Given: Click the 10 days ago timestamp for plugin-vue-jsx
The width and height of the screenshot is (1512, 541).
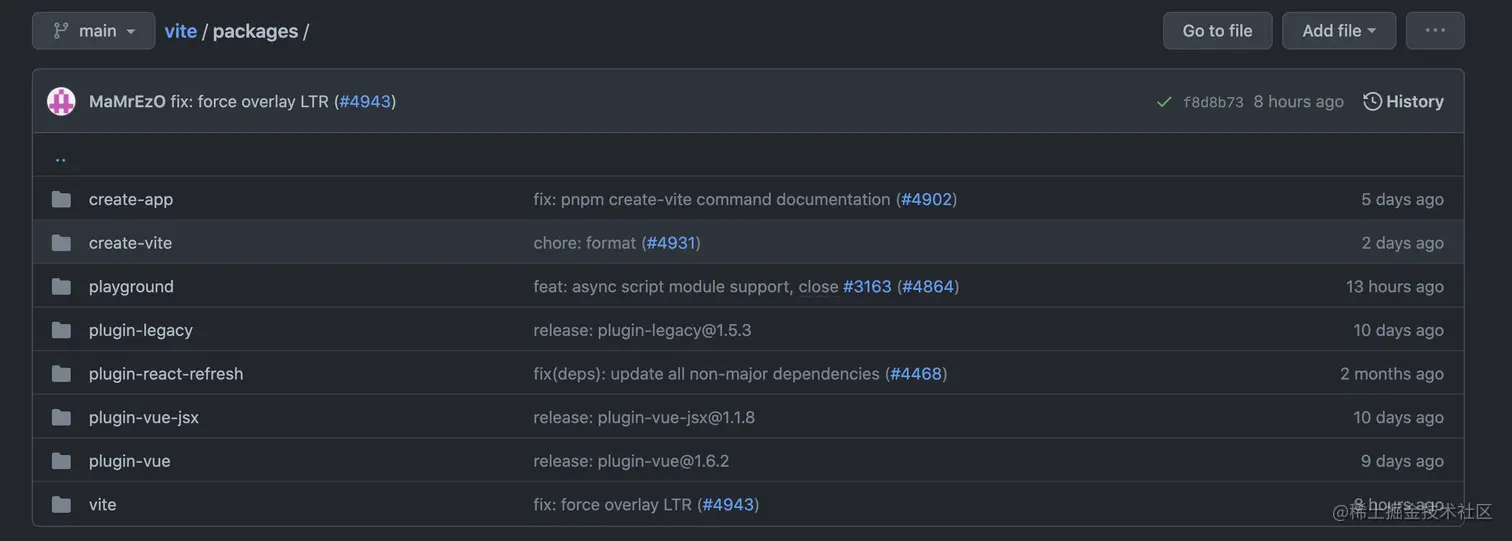Looking at the screenshot, I should [1399, 417].
